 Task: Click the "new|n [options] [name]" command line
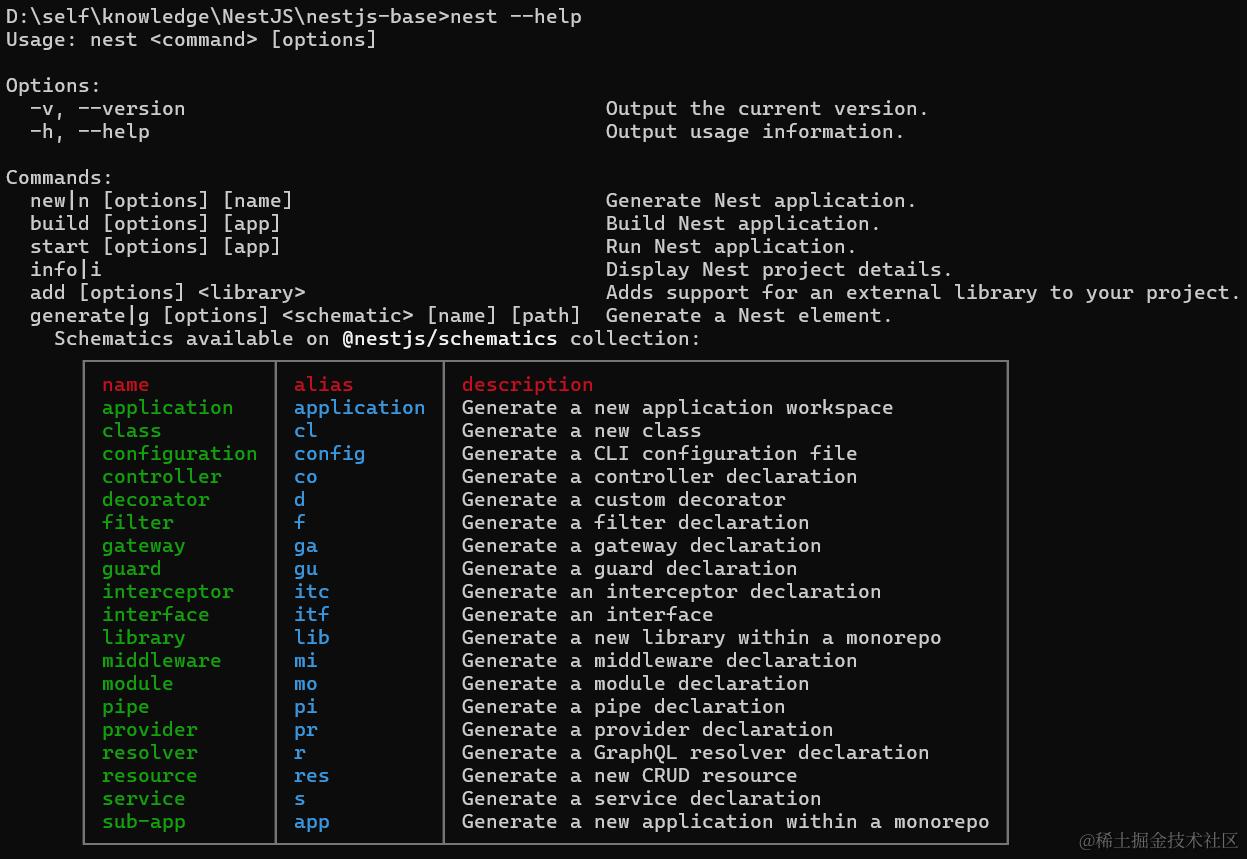pyautogui.click(x=161, y=200)
